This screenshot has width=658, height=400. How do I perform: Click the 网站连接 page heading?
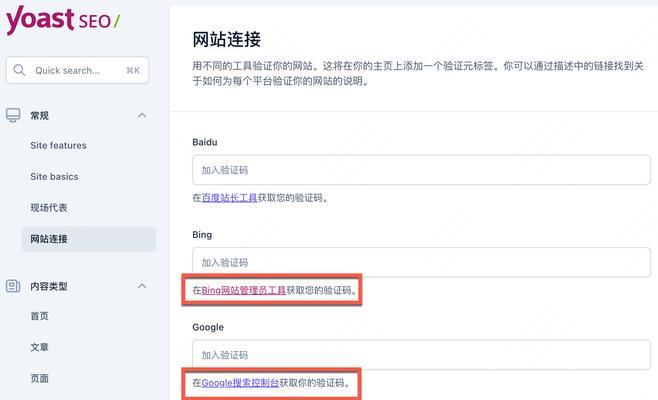tap(227, 39)
